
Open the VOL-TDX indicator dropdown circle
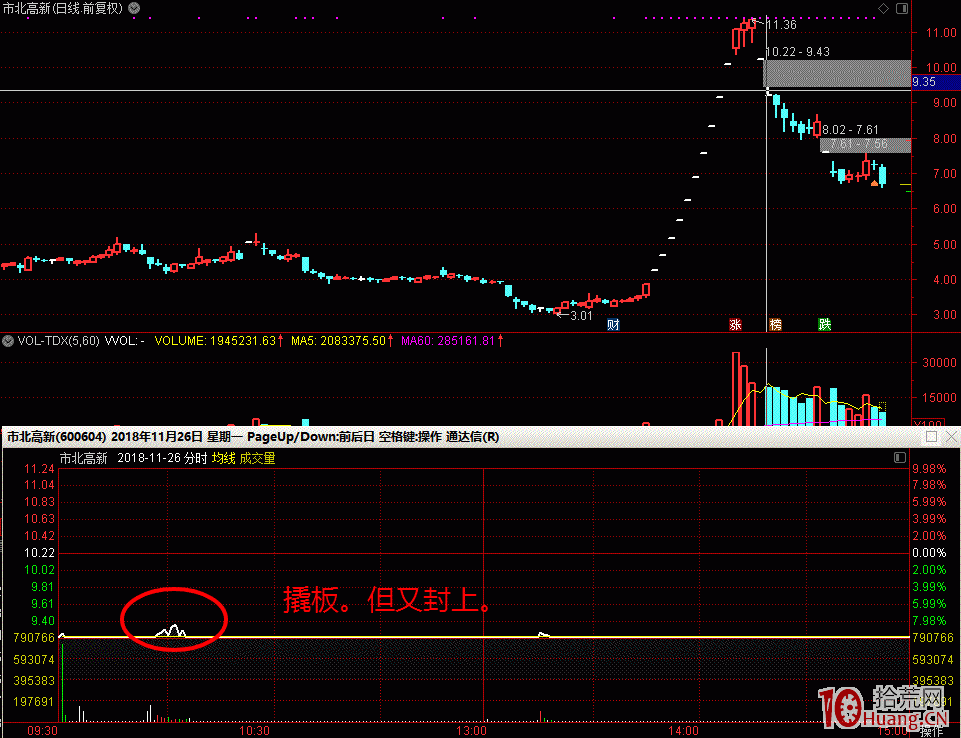[8, 341]
